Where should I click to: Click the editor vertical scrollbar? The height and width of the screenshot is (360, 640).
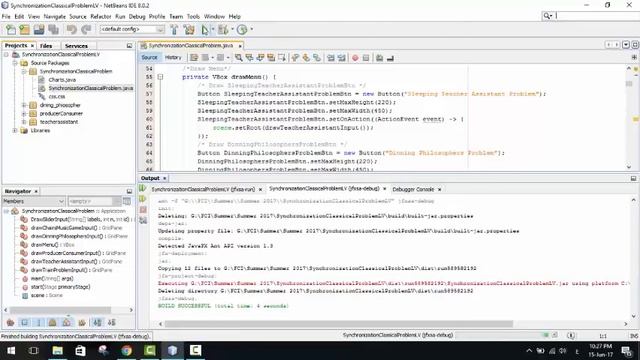[x=629, y=84]
